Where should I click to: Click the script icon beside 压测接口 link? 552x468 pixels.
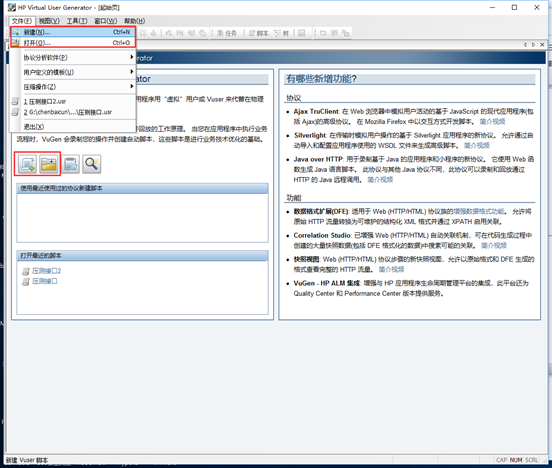[x=26, y=281]
